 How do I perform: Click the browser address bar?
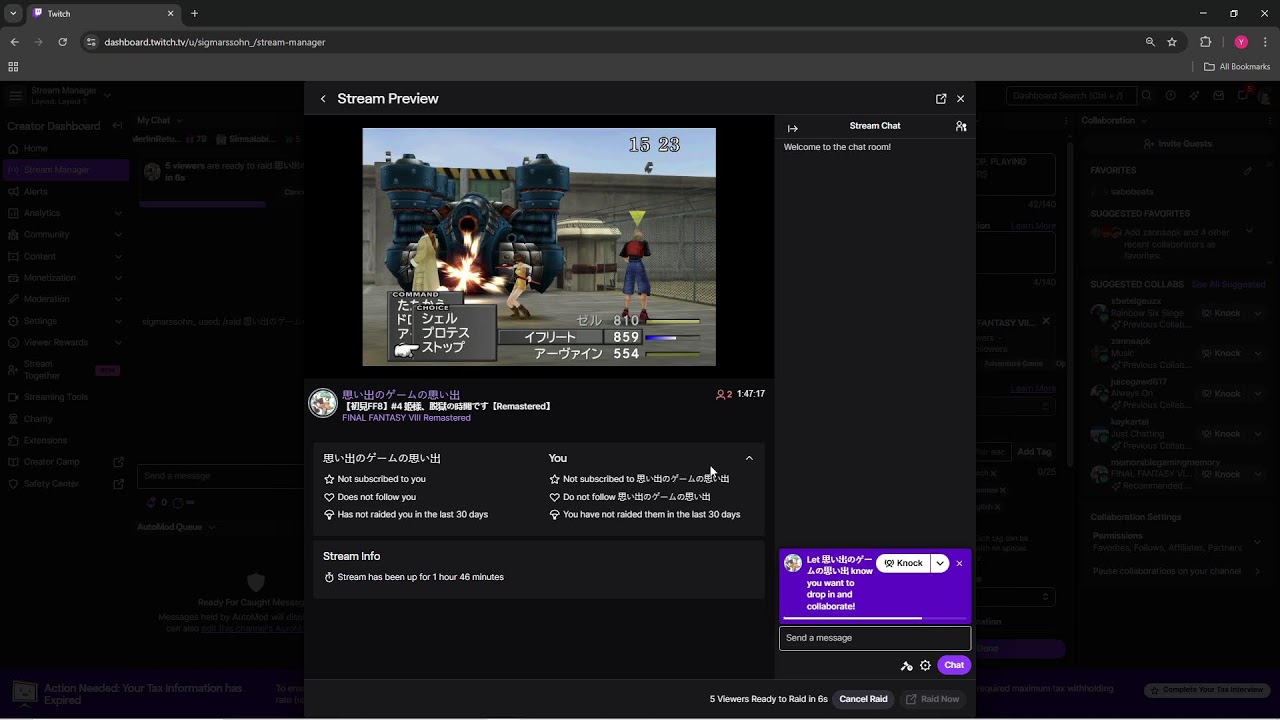pos(620,42)
